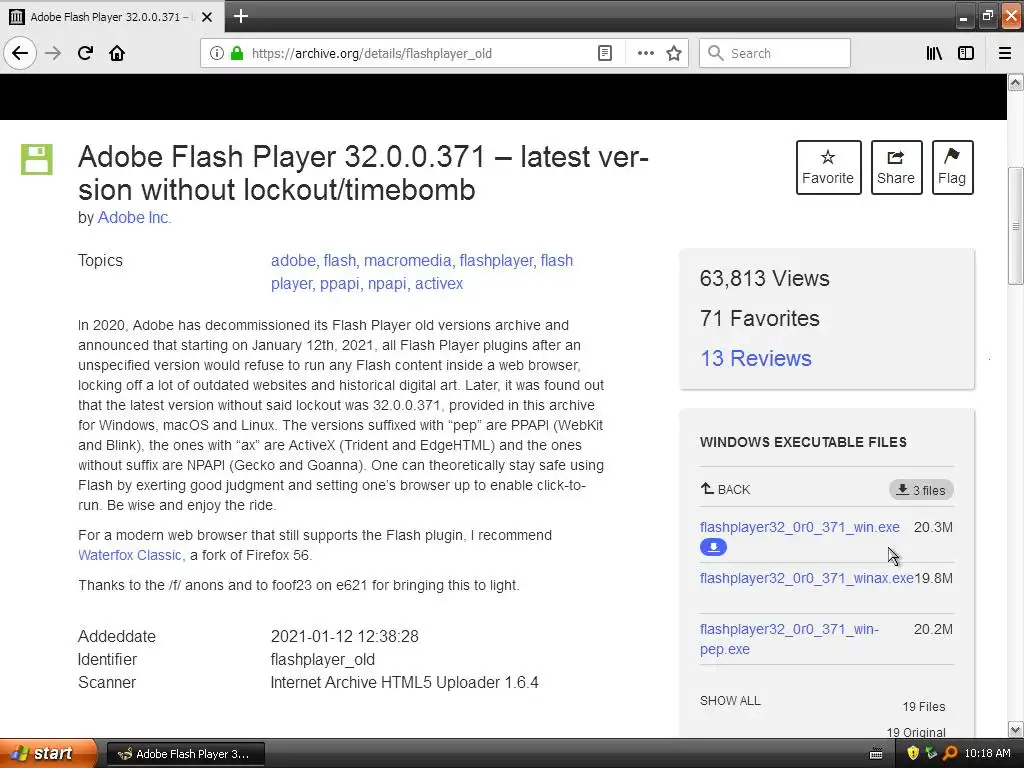Show sidebars with the sidebar icon
Screen dimensions: 1024x768
(x=966, y=53)
